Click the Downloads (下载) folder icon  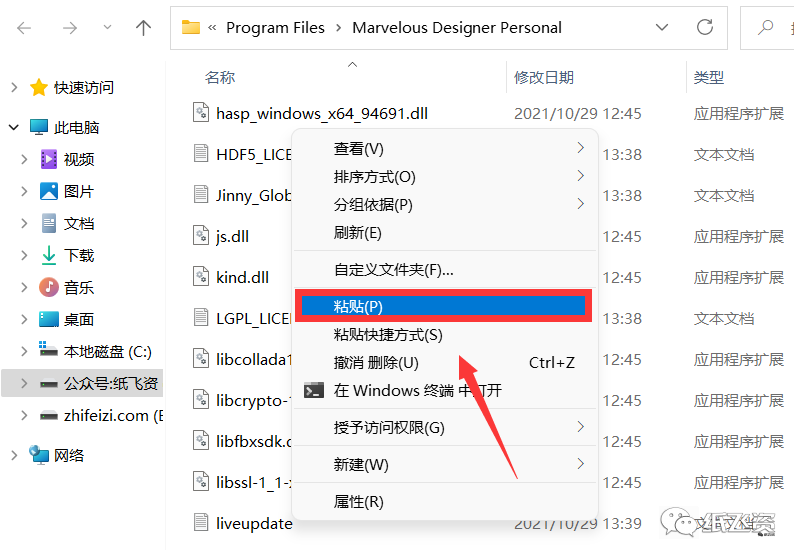tap(49, 255)
